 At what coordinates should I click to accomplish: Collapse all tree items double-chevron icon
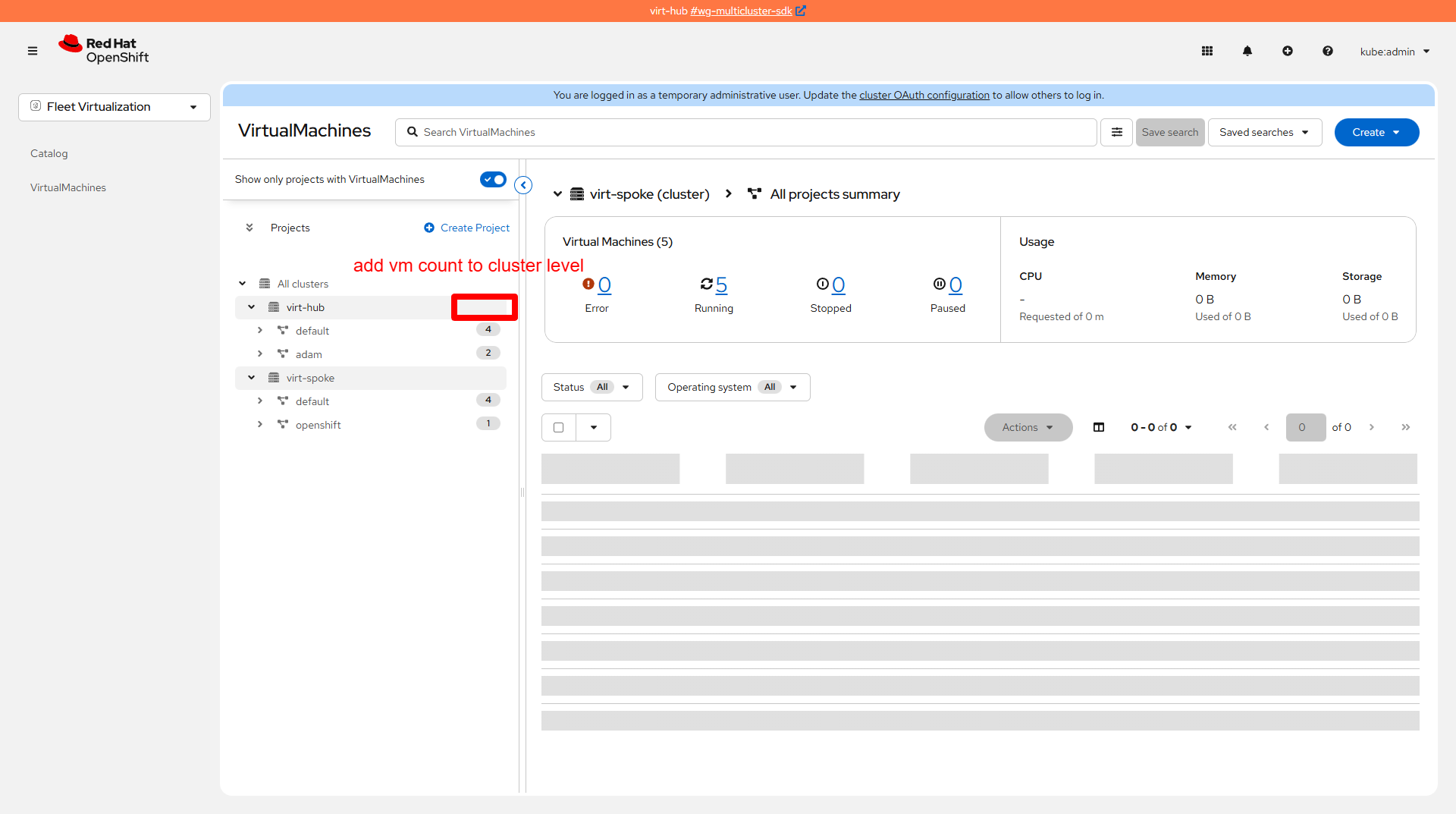pos(249,228)
